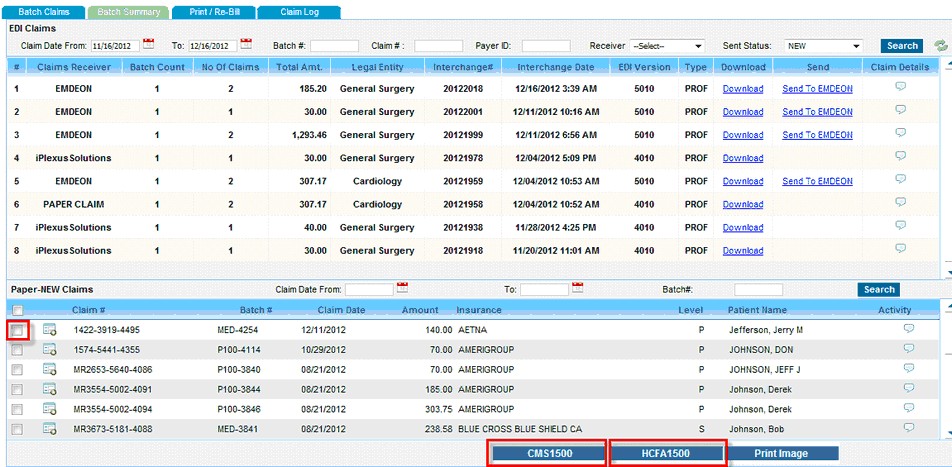Toggle select-all checkbox in paper claims header
952x467 pixels.
pyautogui.click(x=17, y=310)
